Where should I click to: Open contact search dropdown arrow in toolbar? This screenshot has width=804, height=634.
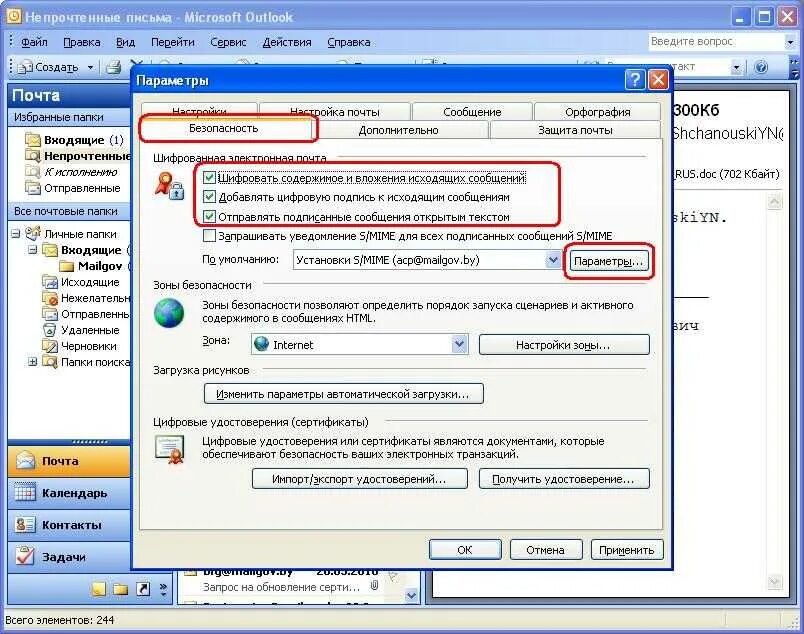pos(736,67)
